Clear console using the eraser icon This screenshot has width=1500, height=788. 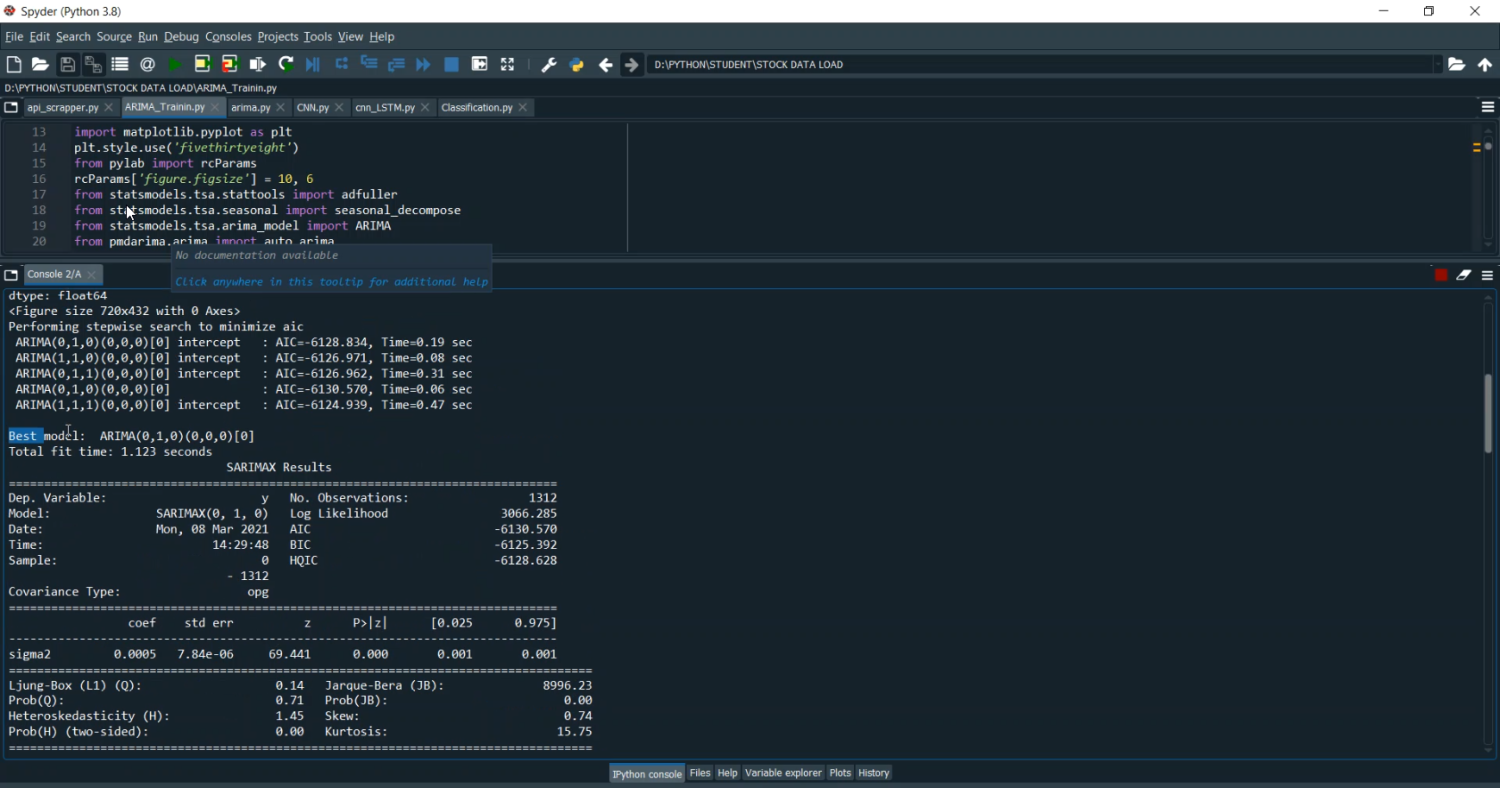1464,274
